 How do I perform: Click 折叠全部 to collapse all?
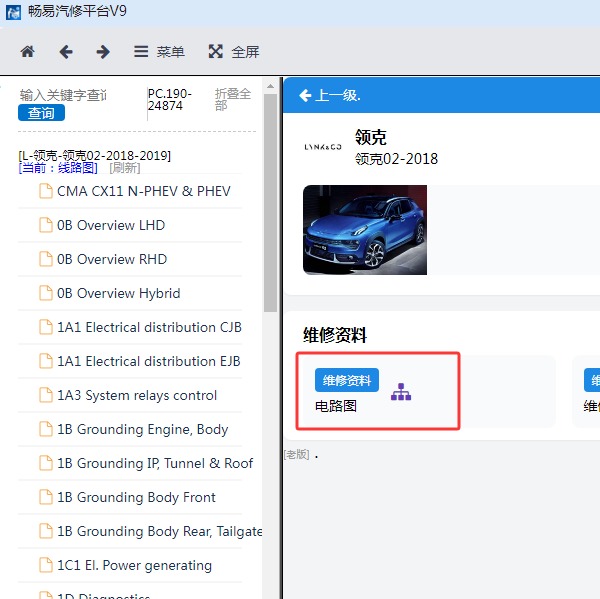click(233, 99)
